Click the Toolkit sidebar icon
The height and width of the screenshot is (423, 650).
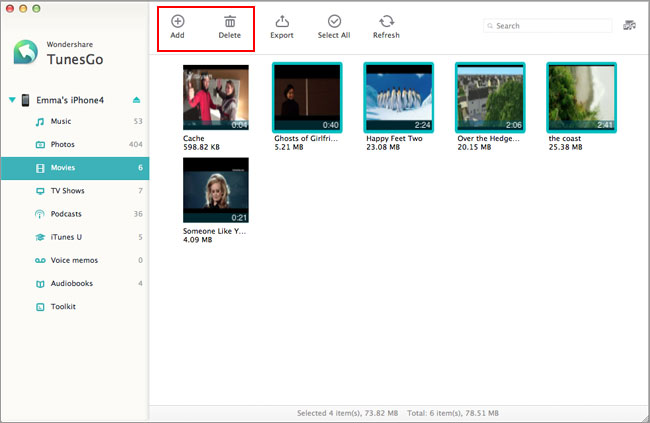[x=40, y=307]
